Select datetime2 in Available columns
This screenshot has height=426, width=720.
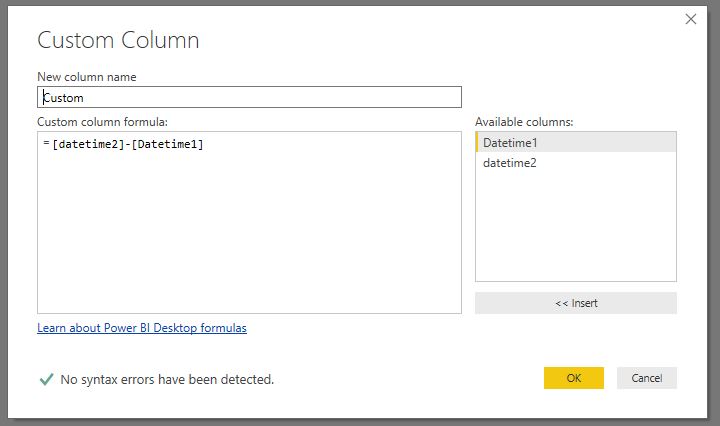pos(576,163)
